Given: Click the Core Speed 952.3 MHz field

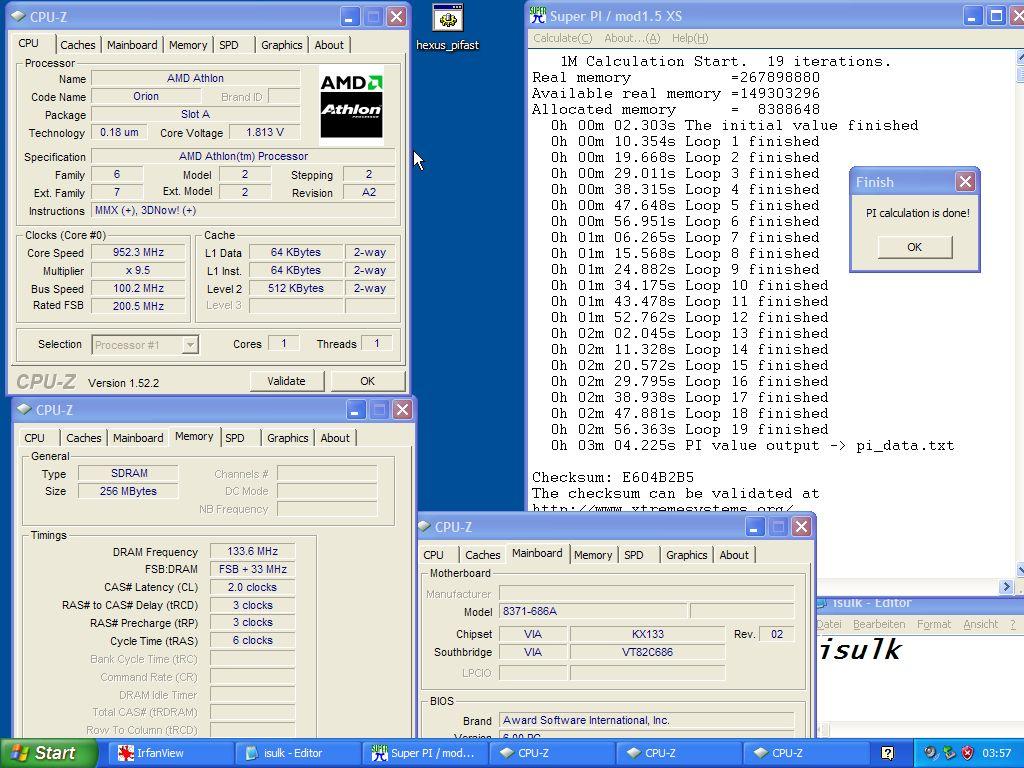Looking at the screenshot, I should click(x=138, y=252).
